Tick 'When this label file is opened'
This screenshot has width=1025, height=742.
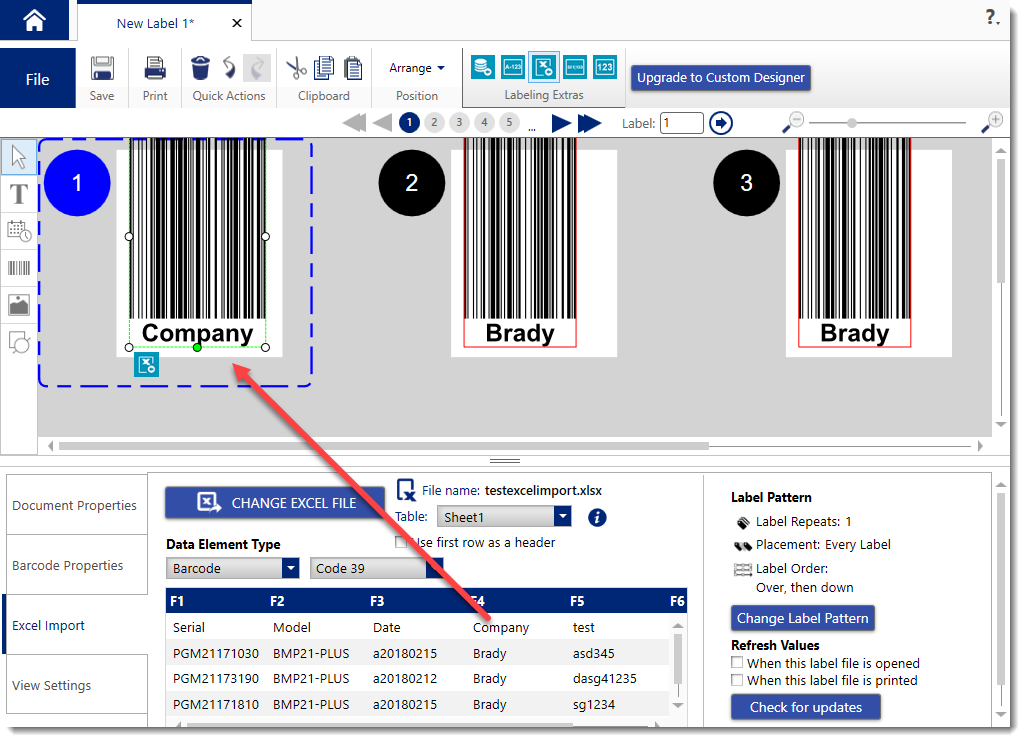click(x=737, y=663)
